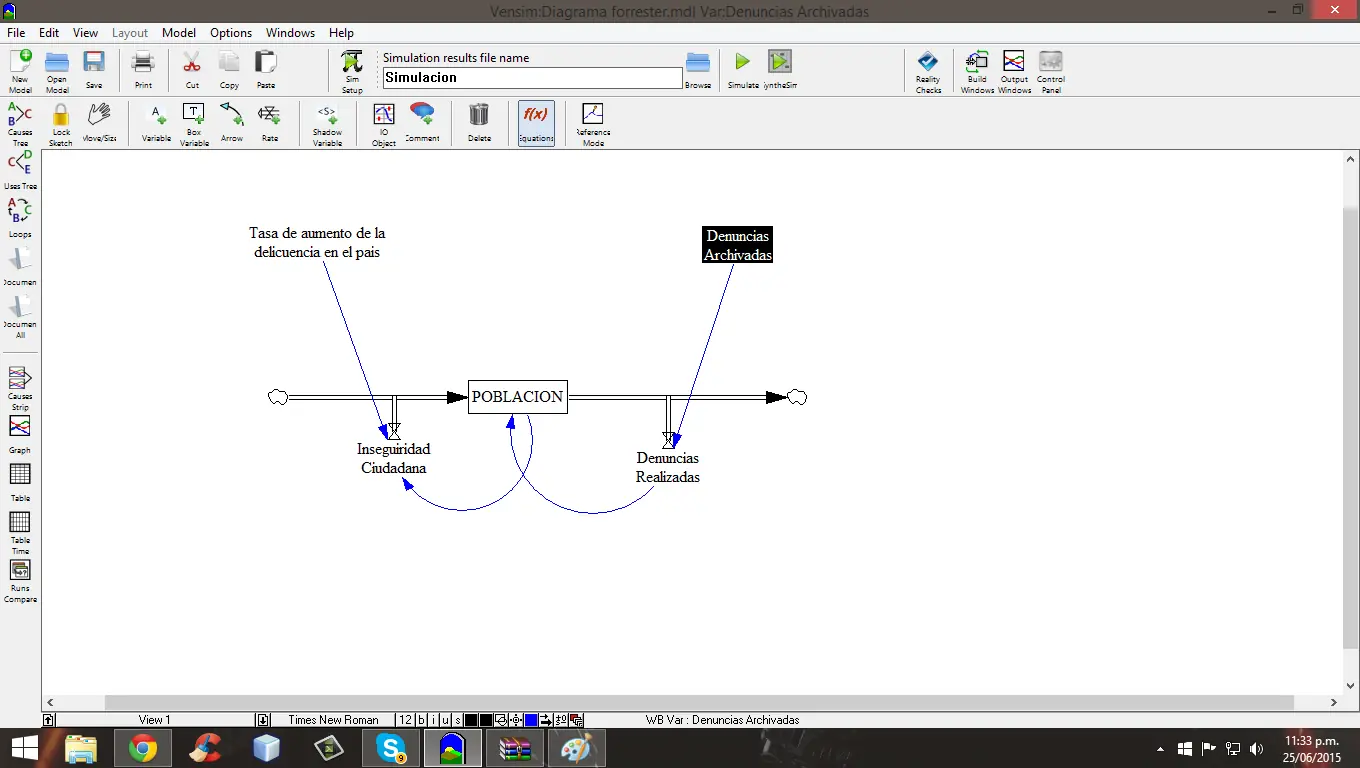Open the Graph analysis tool

(20, 435)
